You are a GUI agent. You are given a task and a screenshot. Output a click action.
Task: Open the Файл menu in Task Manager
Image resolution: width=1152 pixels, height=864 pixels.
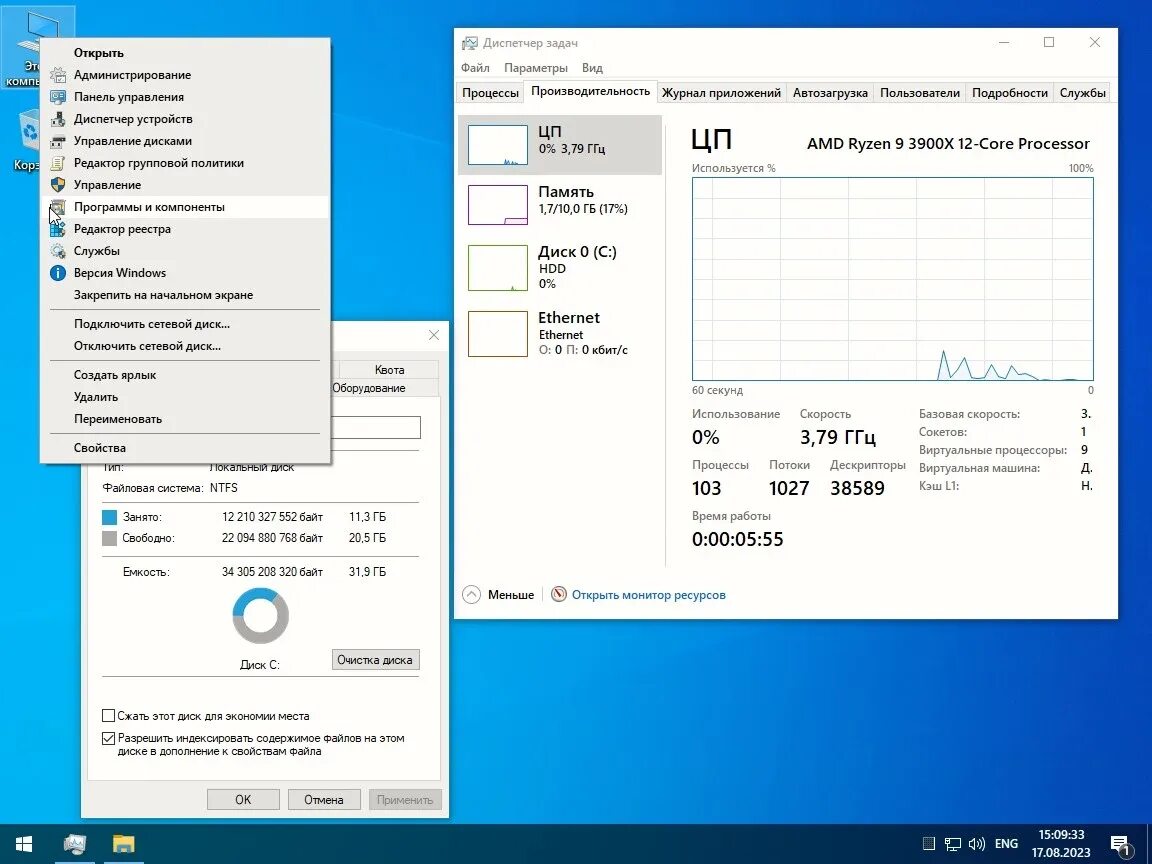475,68
